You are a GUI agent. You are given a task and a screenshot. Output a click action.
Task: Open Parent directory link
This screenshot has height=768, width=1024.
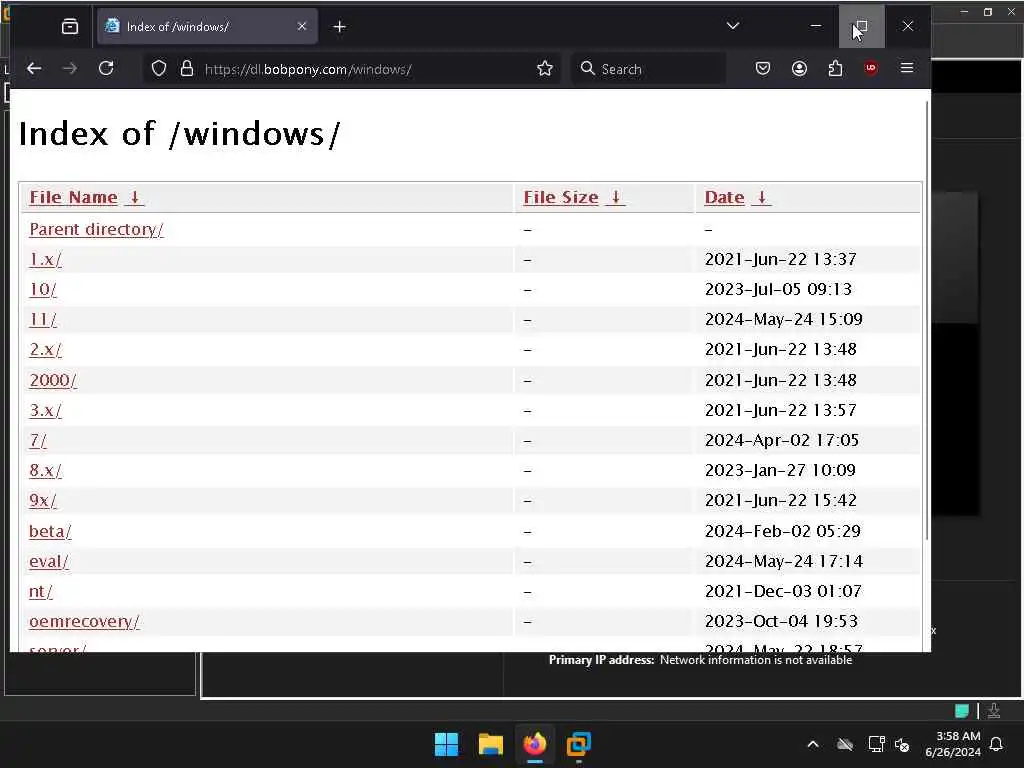pos(96,229)
